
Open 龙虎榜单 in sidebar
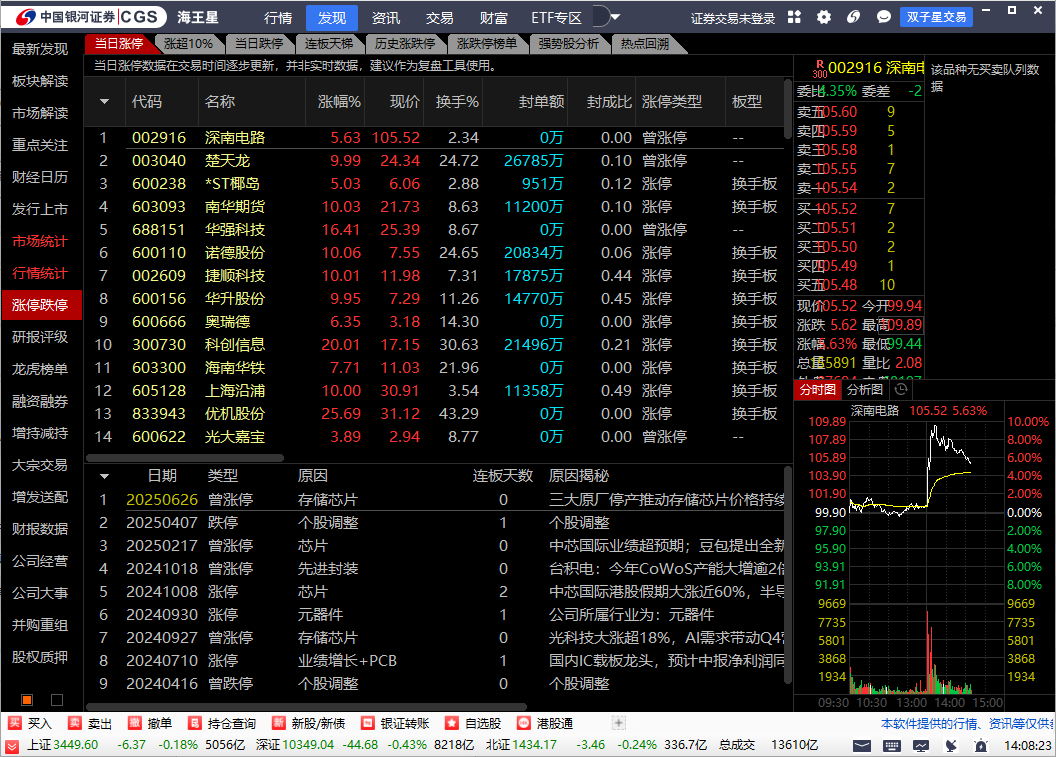pos(40,369)
